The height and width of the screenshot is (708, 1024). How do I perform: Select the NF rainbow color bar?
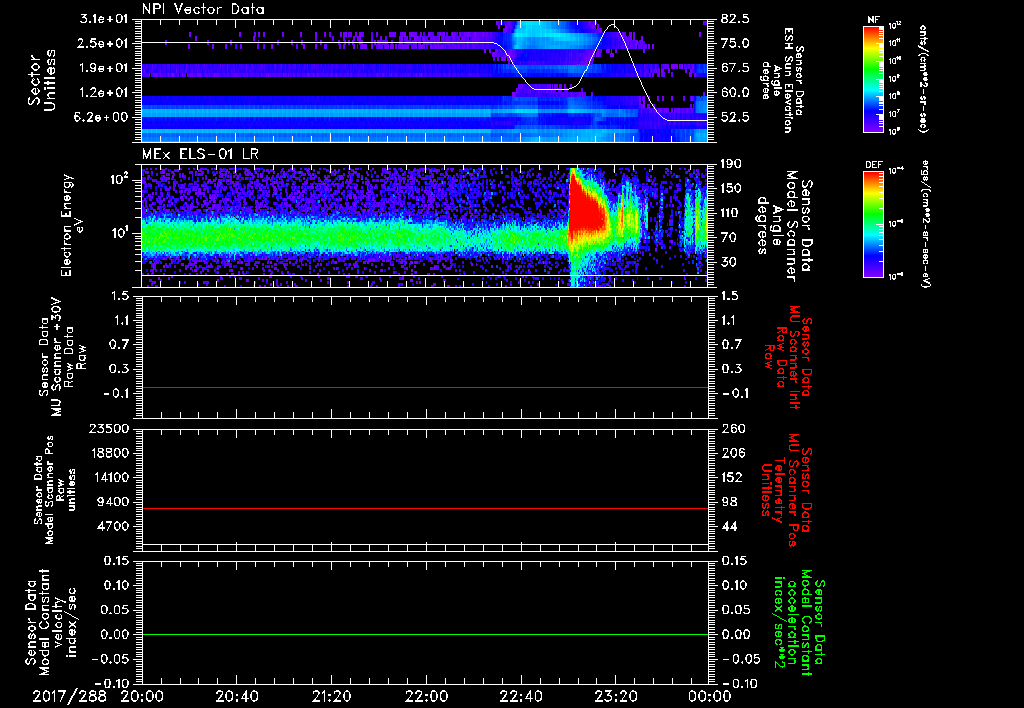pos(874,79)
